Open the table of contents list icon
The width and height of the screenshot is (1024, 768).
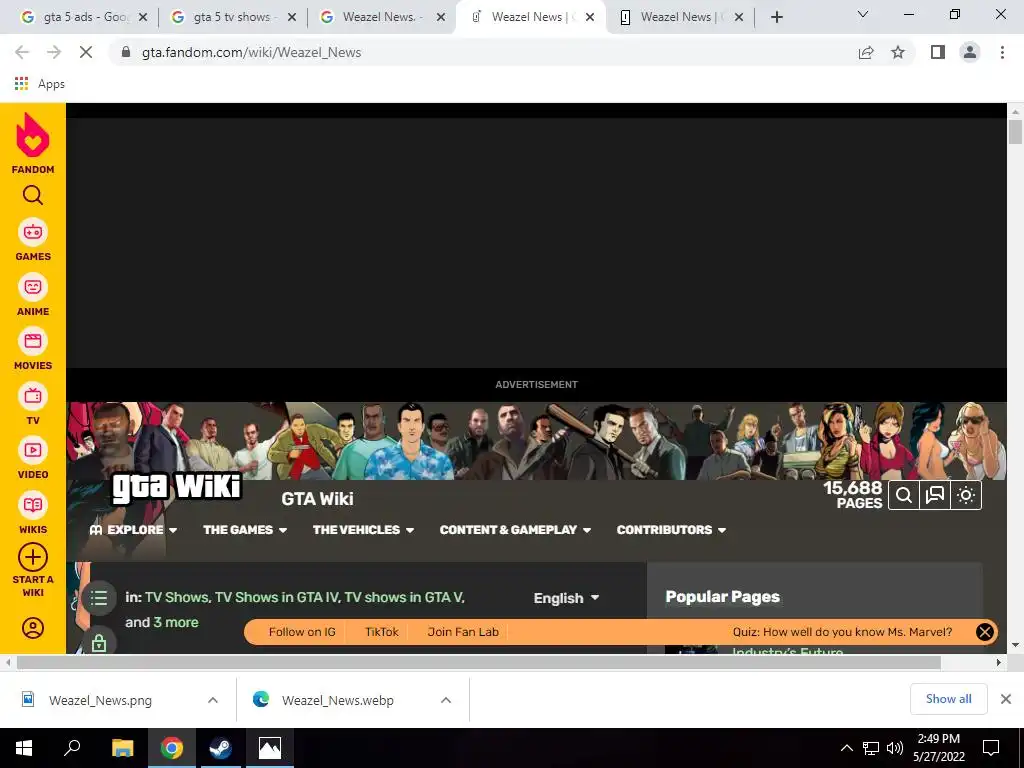click(x=99, y=598)
